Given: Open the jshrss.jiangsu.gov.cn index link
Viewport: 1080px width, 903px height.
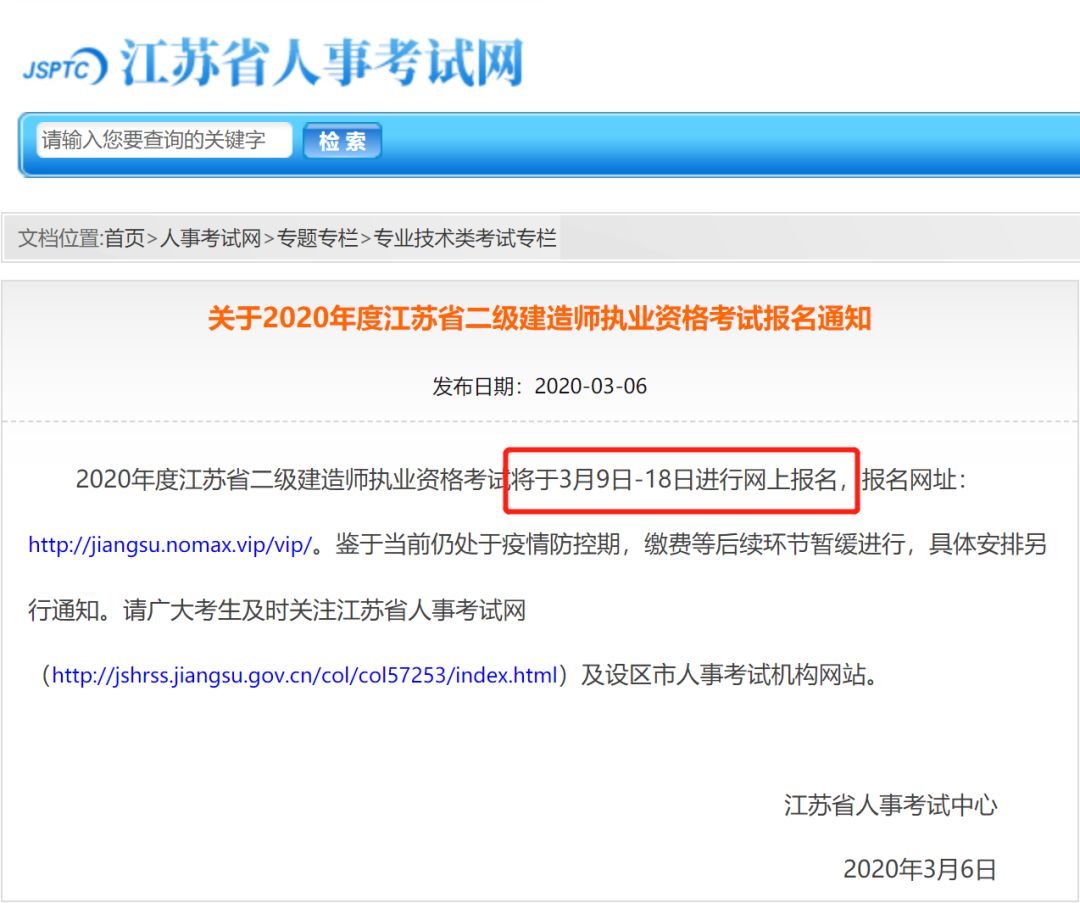Looking at the screenshot, I should point(304,675).
